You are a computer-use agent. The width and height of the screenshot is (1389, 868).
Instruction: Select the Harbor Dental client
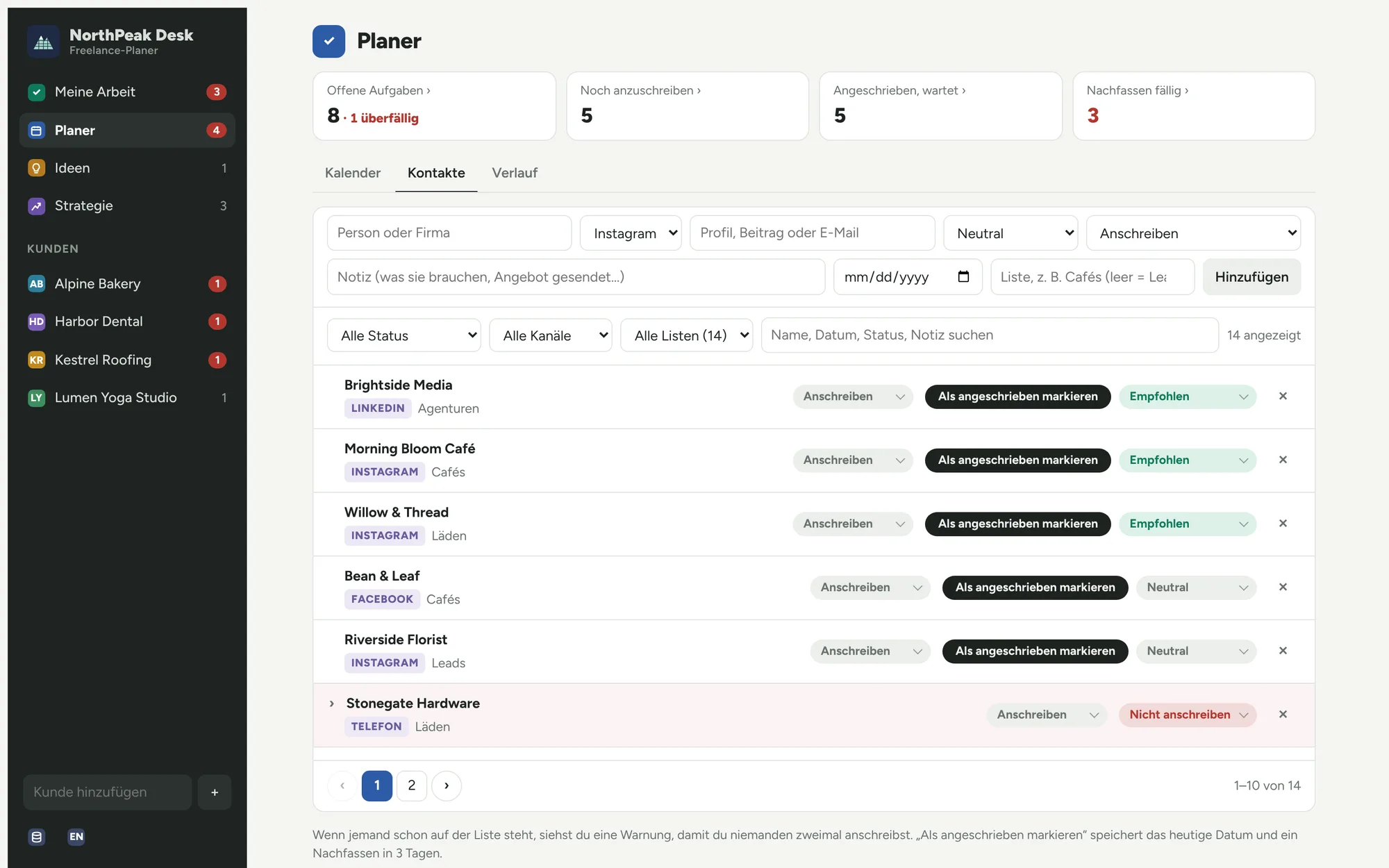tap(127, 322)
